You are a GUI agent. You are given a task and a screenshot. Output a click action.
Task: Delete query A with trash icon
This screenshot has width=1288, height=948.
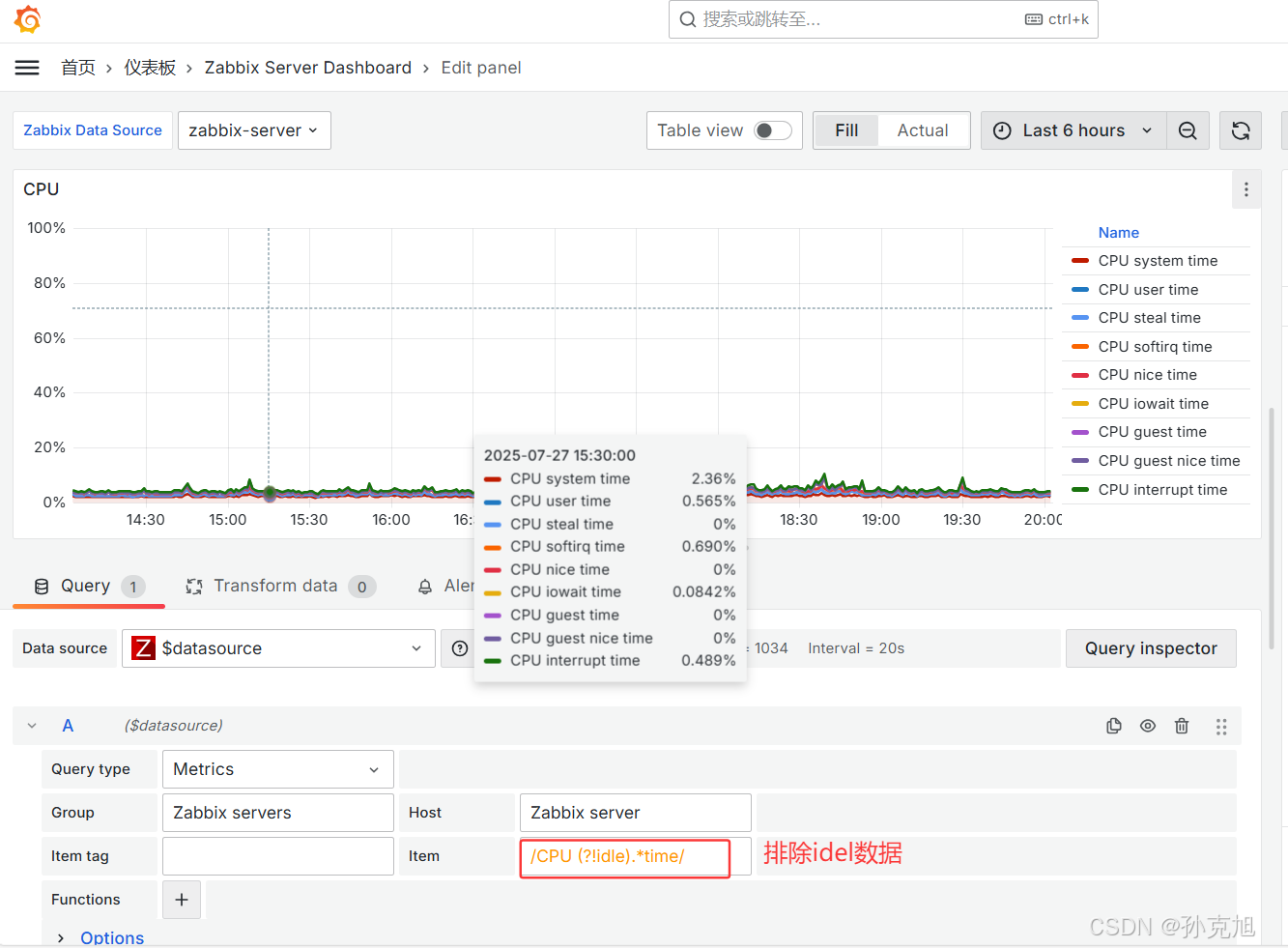(1182, 726)
